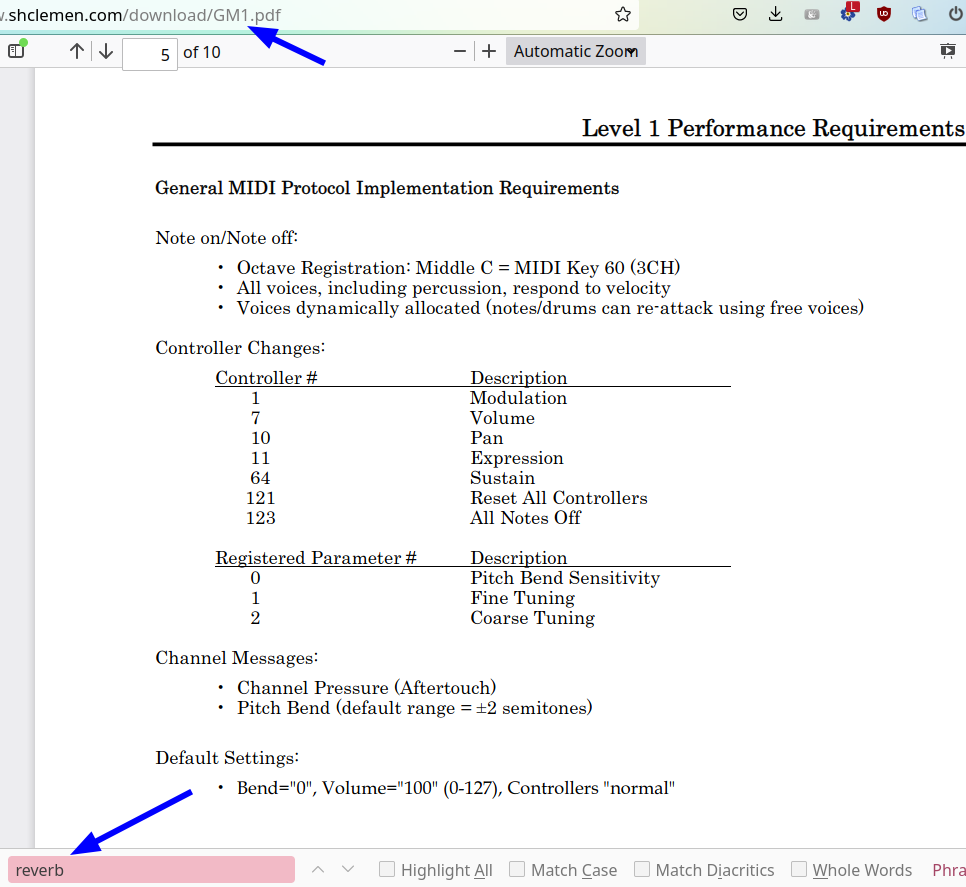Click the Octave Registration bullet text

click(458, 268)
